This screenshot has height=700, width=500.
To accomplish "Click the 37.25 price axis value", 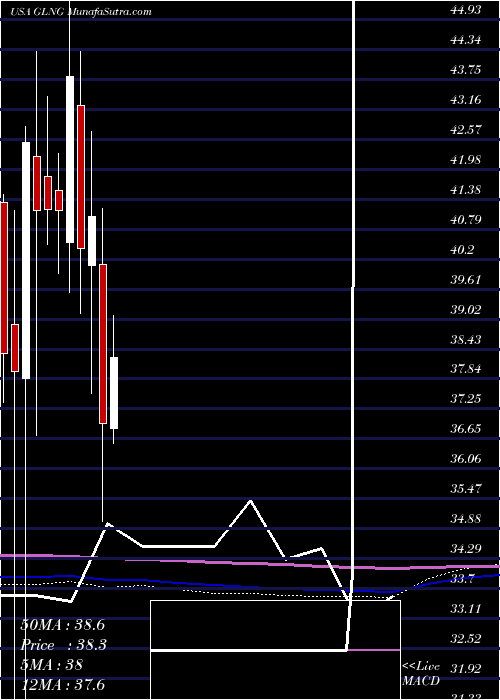I will (466, 400).
